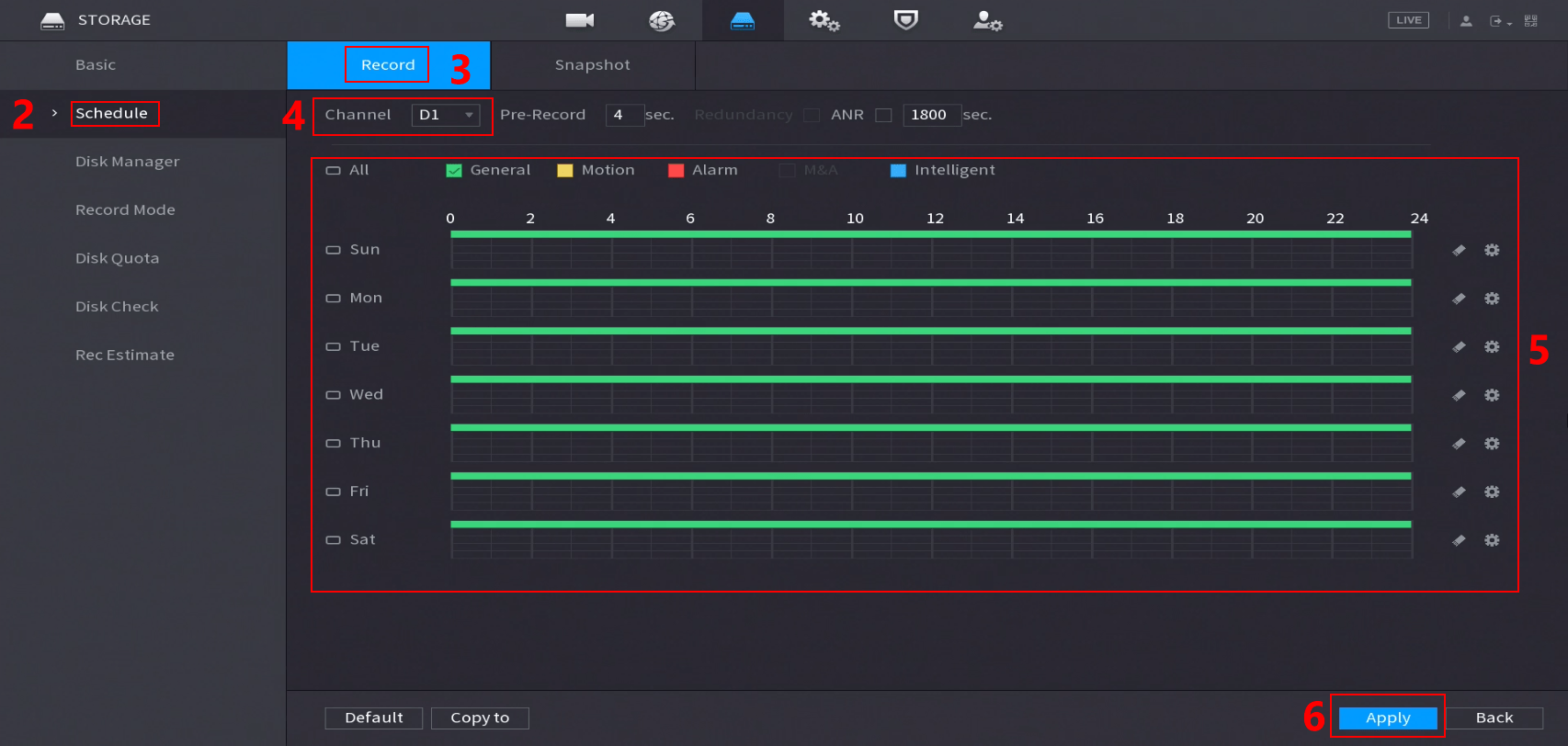Open the Channel D1 dropdown
This screenshot has height=746, width=1568.
[446, 115]
